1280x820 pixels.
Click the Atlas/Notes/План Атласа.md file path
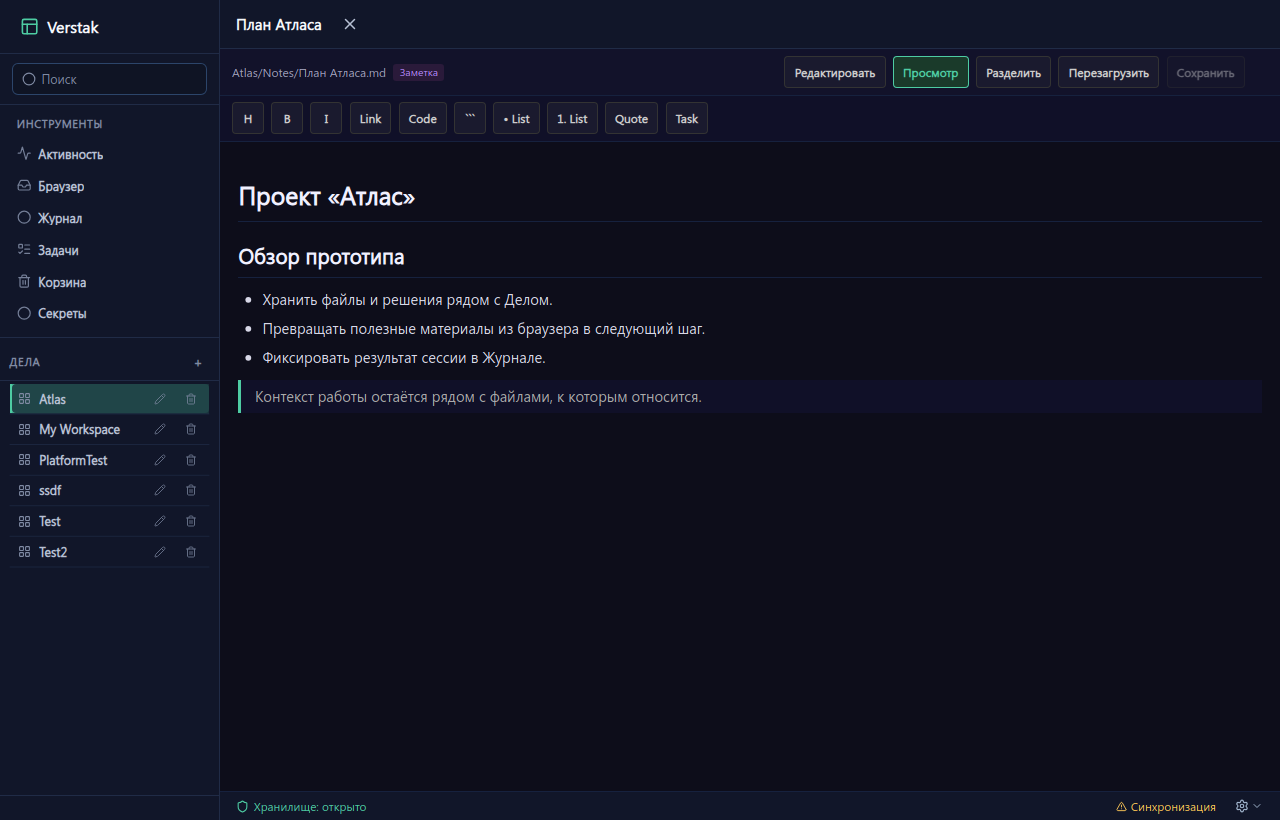coord(309,73)
